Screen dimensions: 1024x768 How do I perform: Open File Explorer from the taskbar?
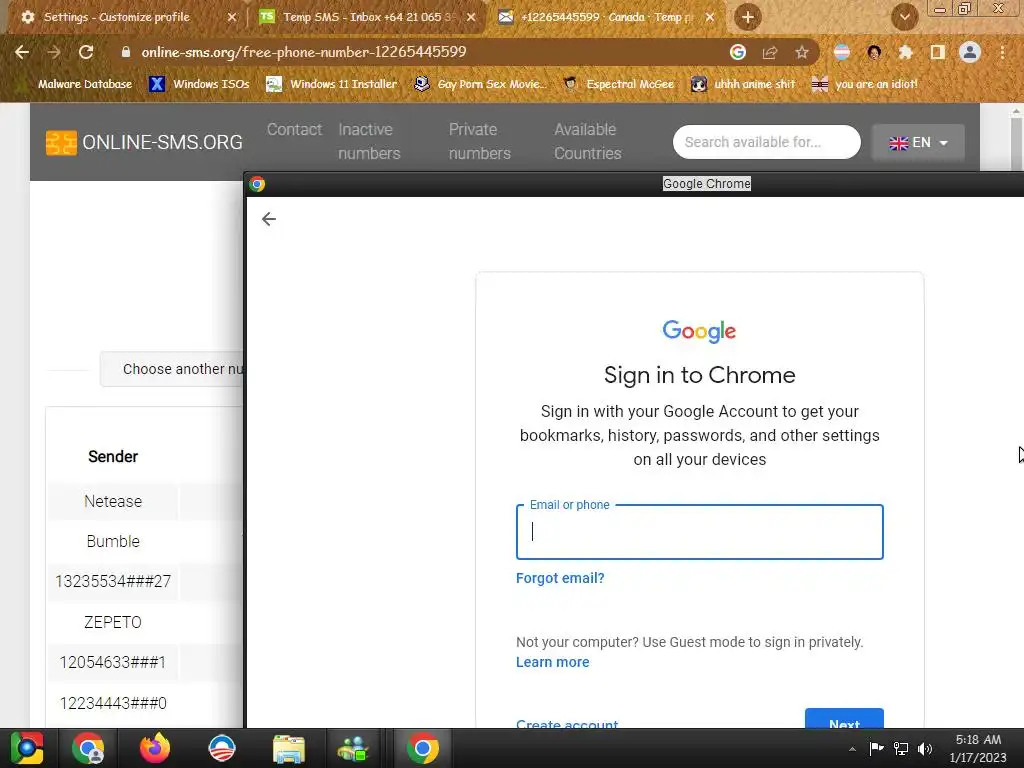[x=289, y=748]
